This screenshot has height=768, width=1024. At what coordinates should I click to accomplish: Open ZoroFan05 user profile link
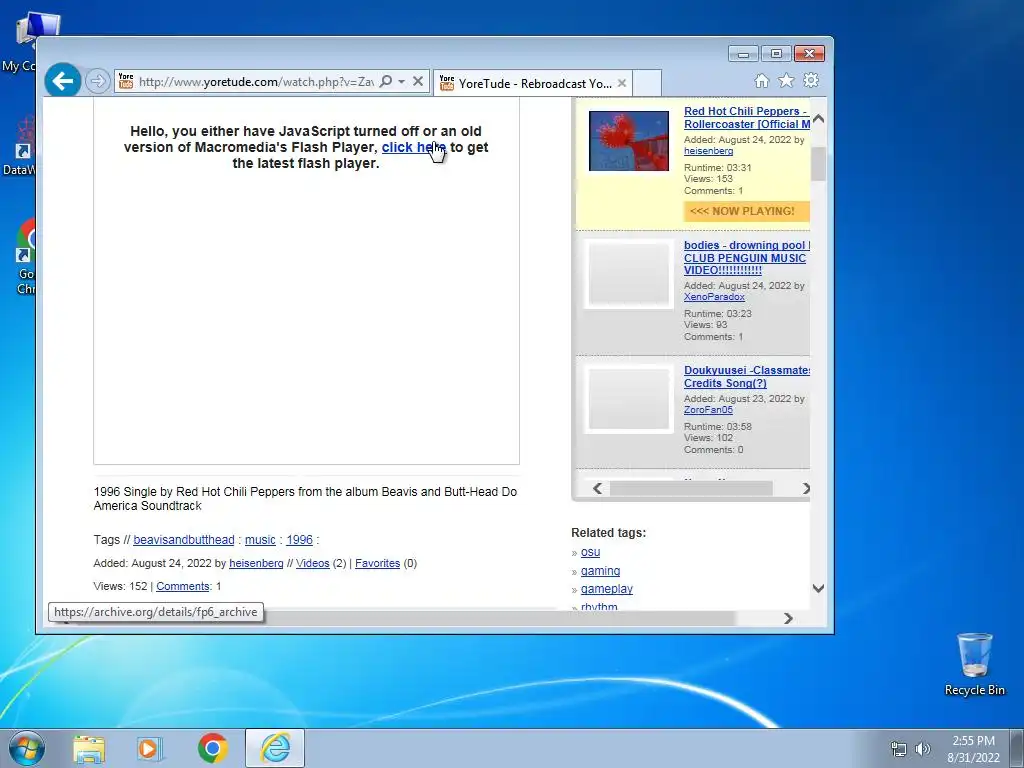coord(708,409)
